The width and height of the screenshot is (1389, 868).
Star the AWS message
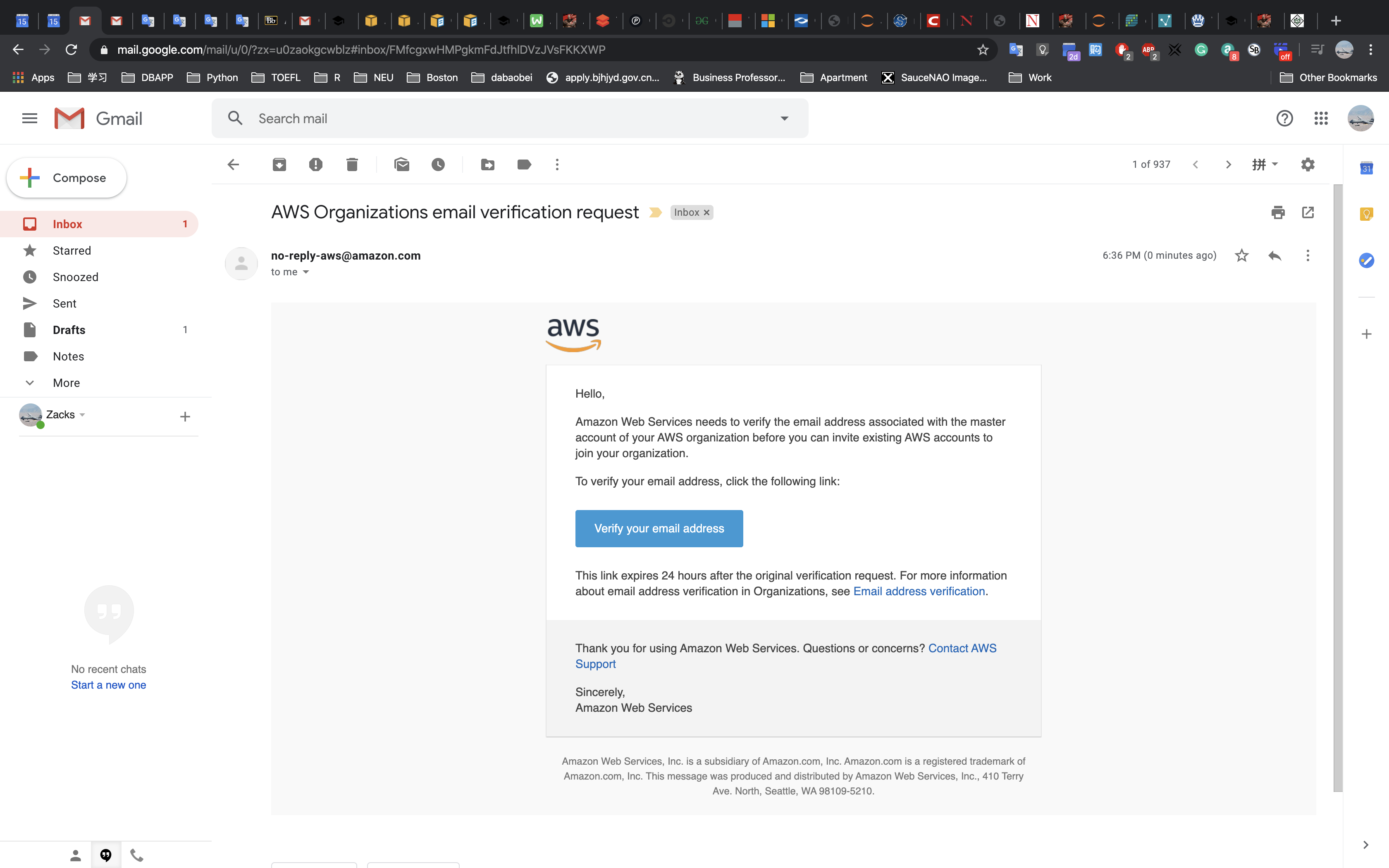pyautogui.click(x=1241, y=255)
